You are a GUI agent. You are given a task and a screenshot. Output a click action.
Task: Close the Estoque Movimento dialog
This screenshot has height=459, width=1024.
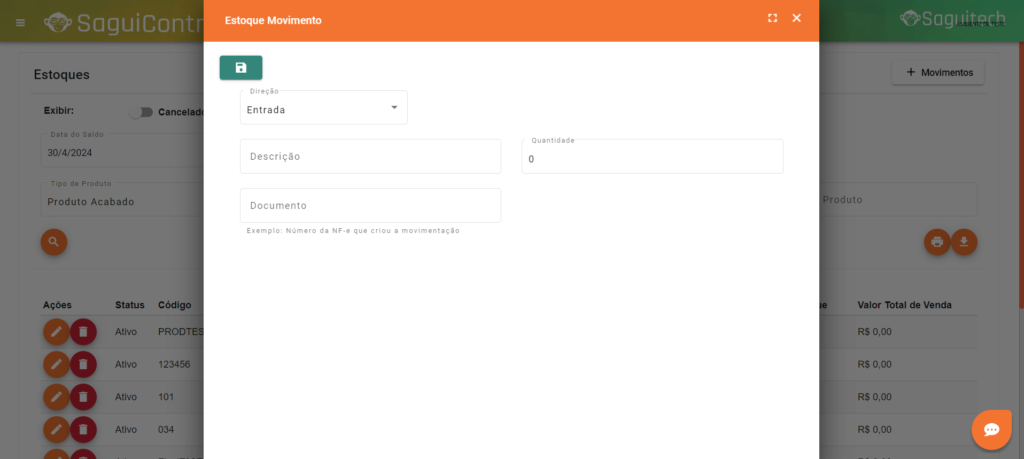(797, 18)
